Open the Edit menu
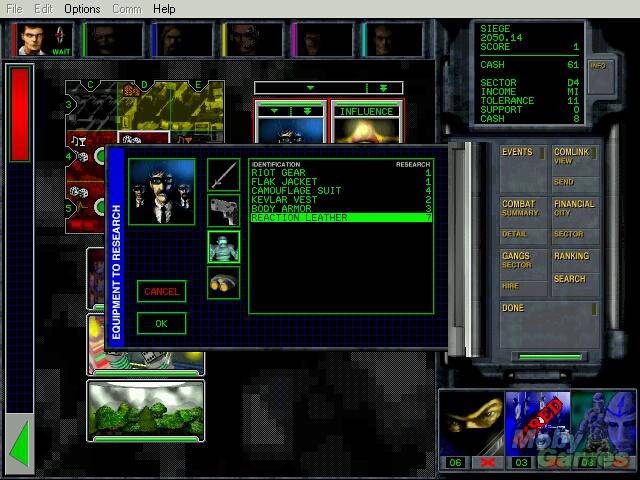 (x=43, y=9)
